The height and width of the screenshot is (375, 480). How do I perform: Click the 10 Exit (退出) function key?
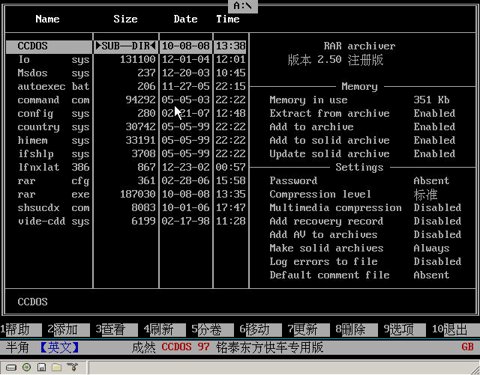coord(455,330)
